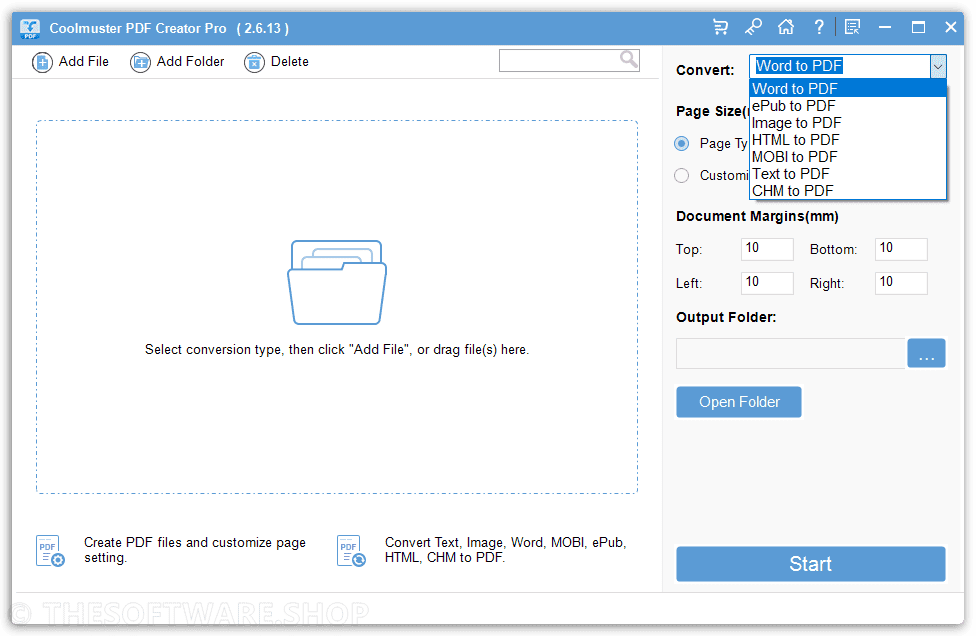Choose Image to PDF option
Image resolution: width=976 pixels, height=636 pixels.
tap(848, 123)
